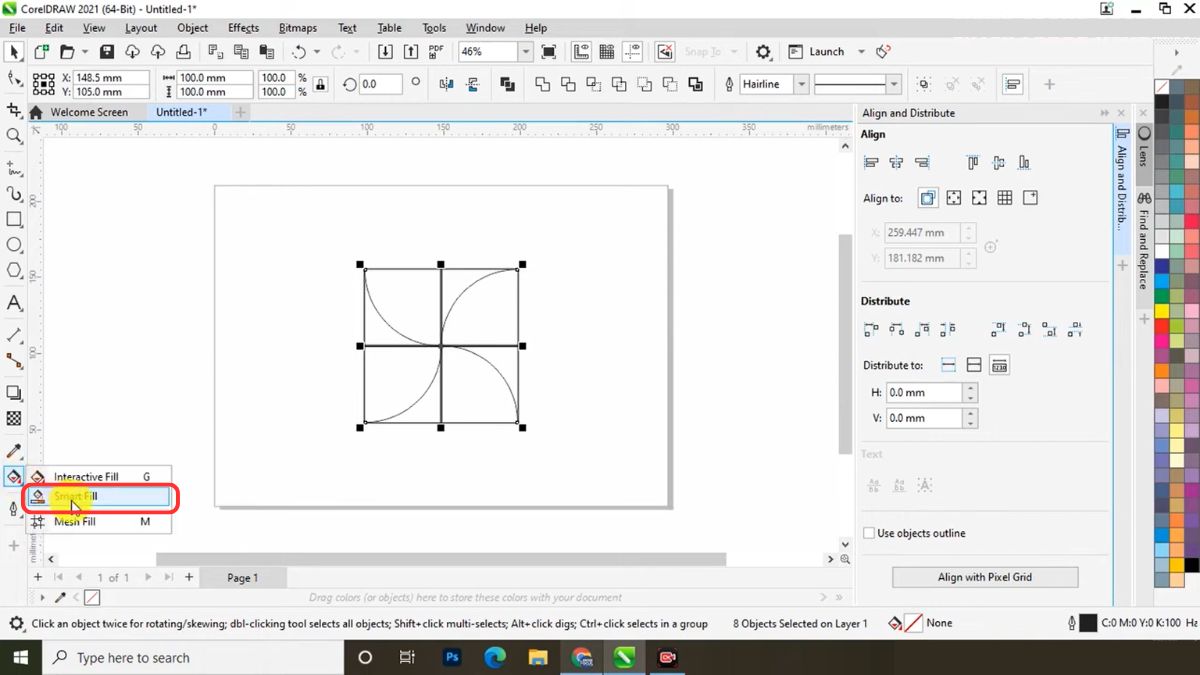The image size is (1200, 675).
Task: Open the Object menu
Action: tap(193, 28)
